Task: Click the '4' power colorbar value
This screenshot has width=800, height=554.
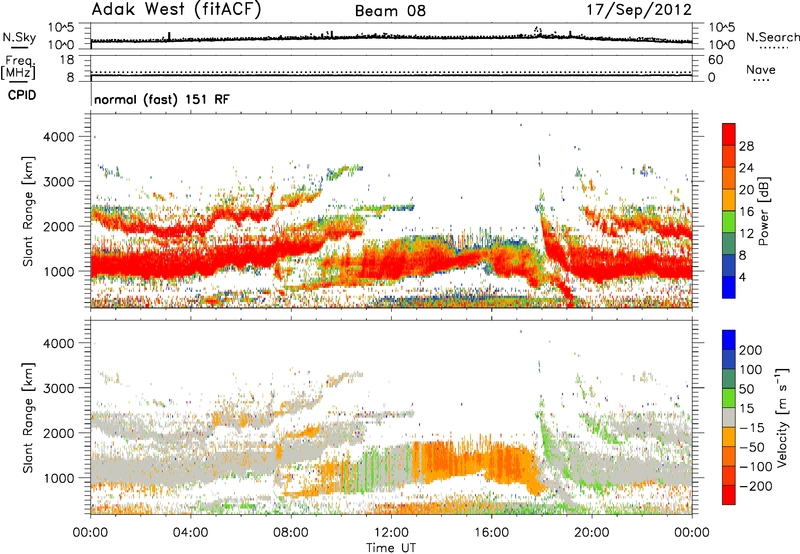Action: 743,278
